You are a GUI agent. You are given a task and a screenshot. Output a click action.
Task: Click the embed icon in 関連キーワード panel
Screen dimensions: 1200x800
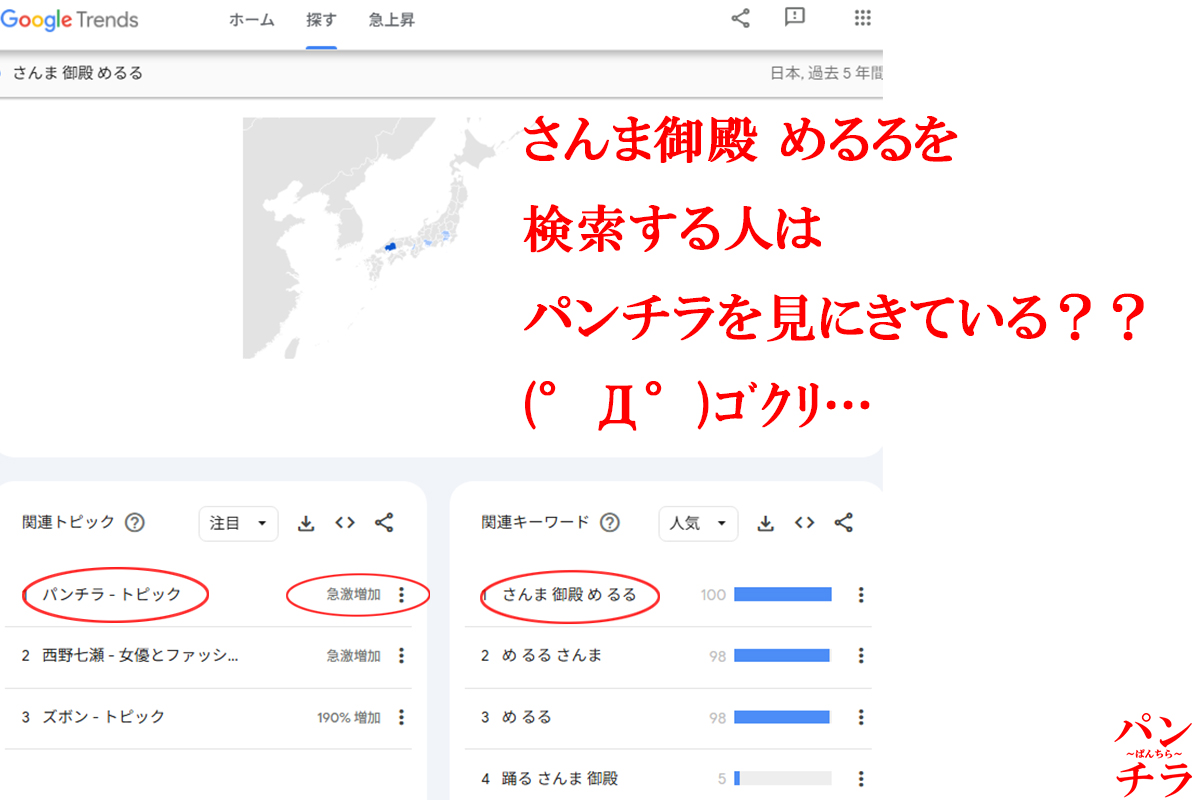click(805, 522)
